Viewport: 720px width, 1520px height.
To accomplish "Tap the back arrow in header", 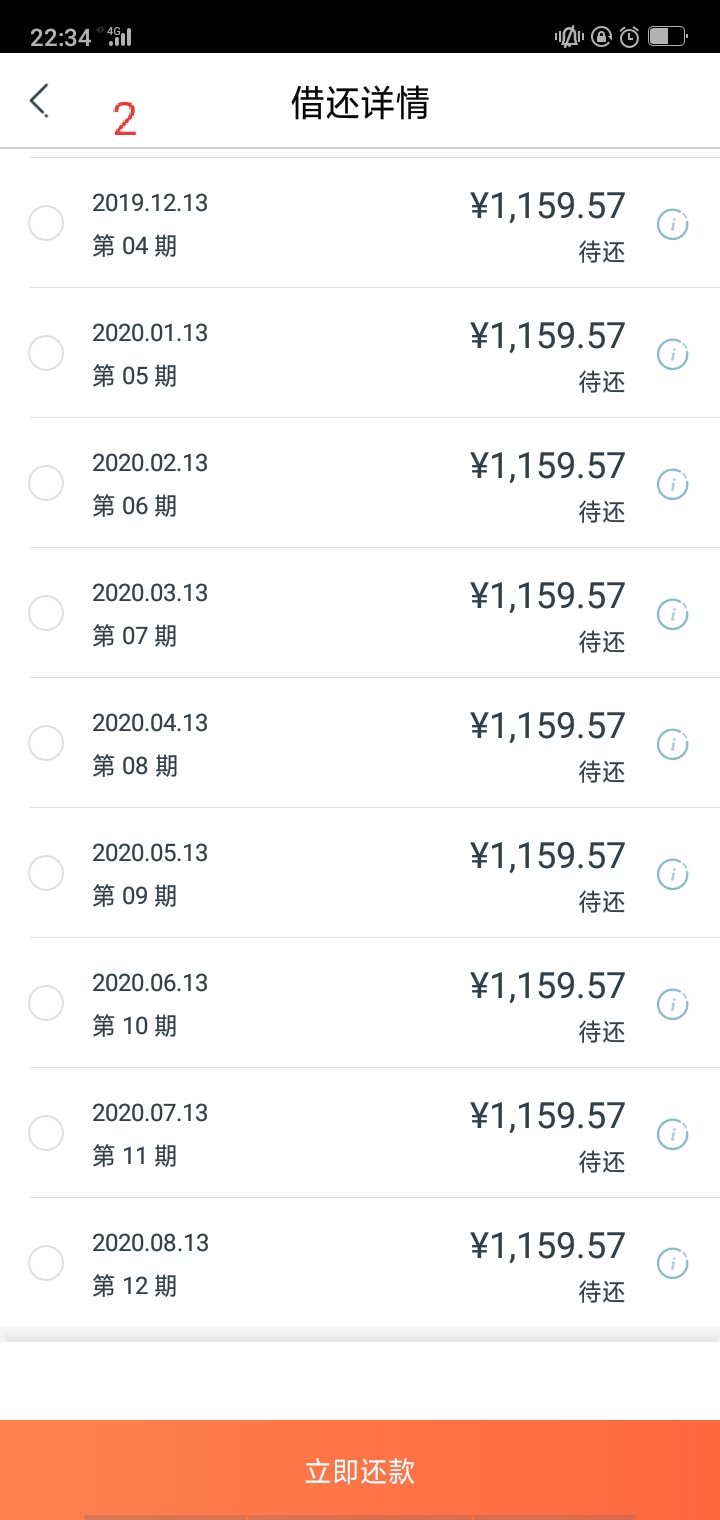I will point(39,101).
